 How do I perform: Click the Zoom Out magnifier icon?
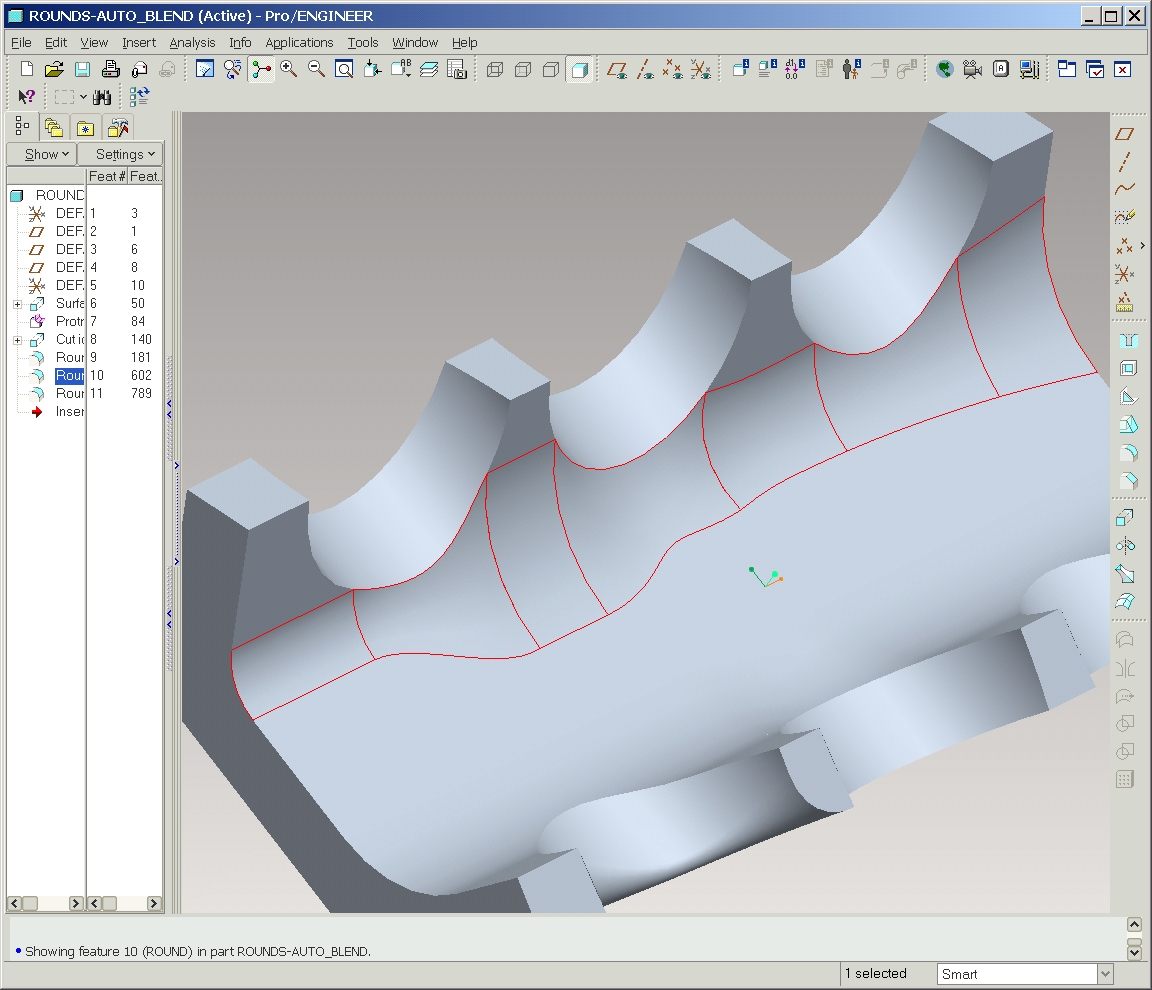coord(316,69)
